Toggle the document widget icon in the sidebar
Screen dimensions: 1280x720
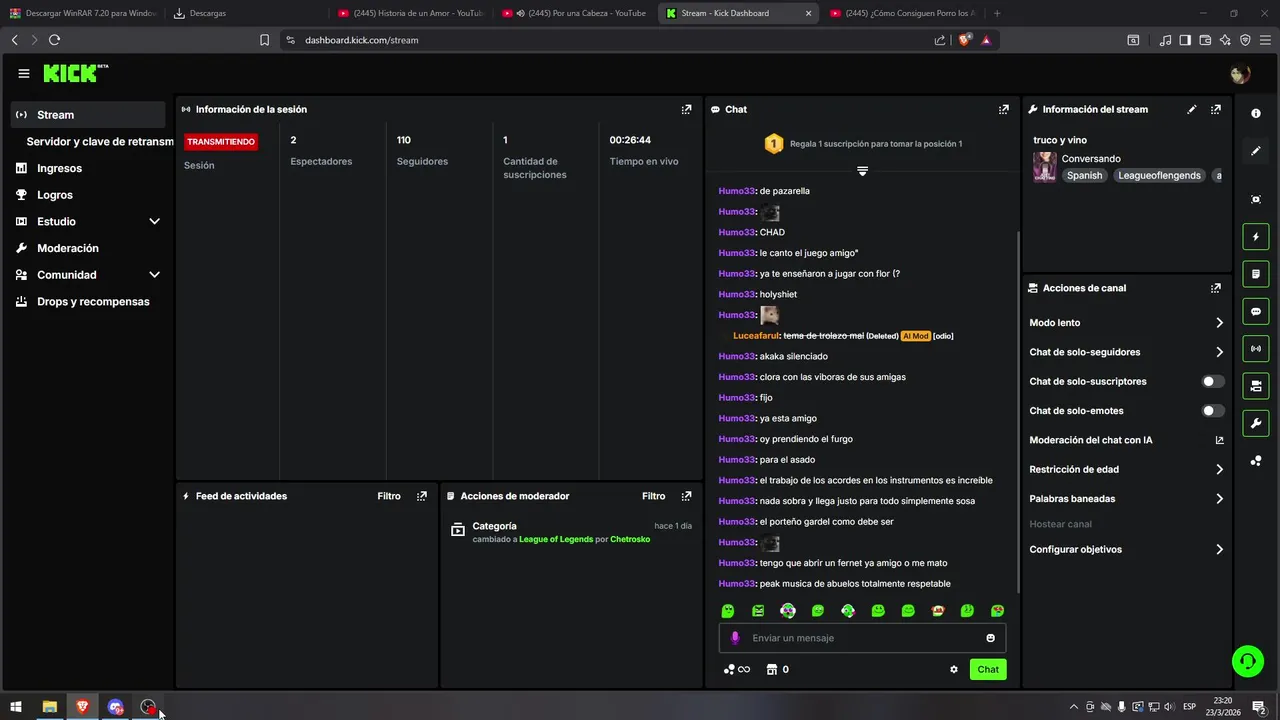[x=1256, y=274]
